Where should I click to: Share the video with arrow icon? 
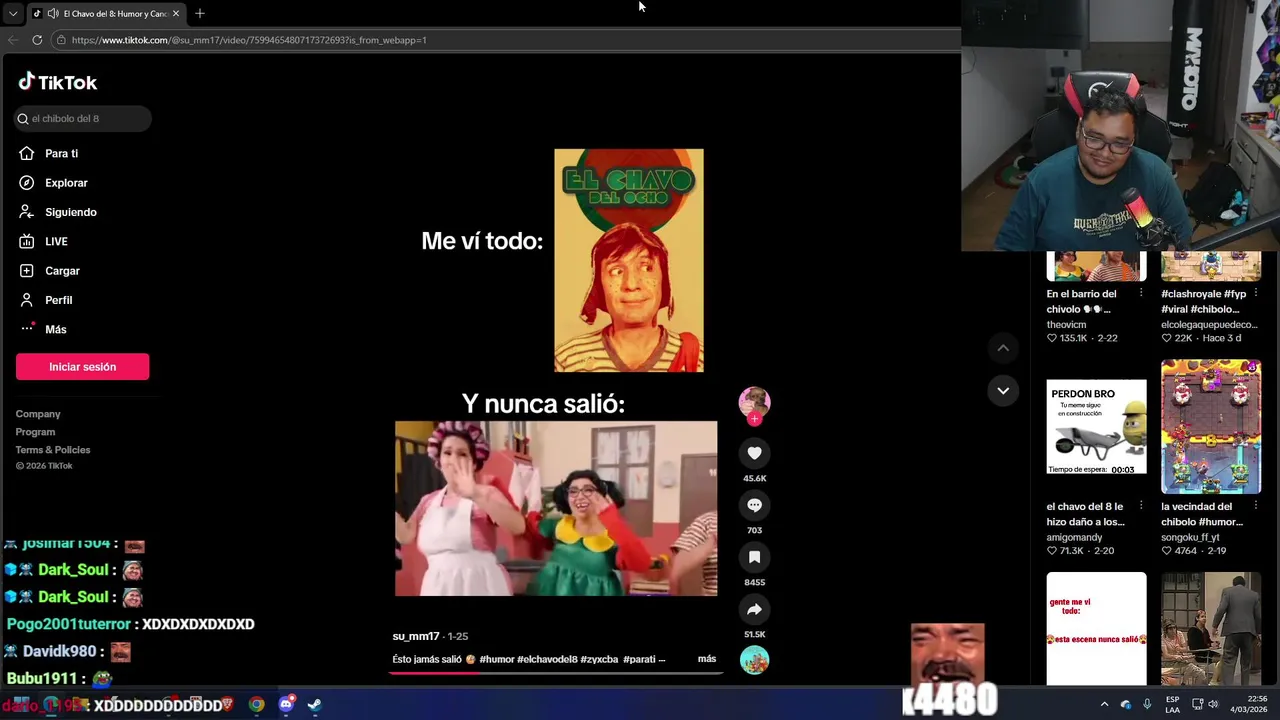click(754, 609)
